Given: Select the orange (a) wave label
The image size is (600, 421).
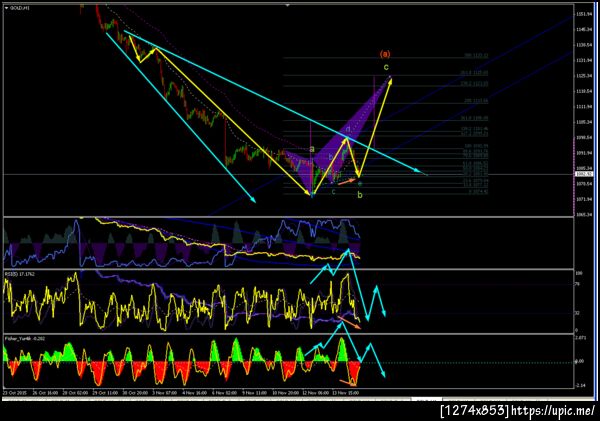Looking at the screenshot, I should 385,54.
